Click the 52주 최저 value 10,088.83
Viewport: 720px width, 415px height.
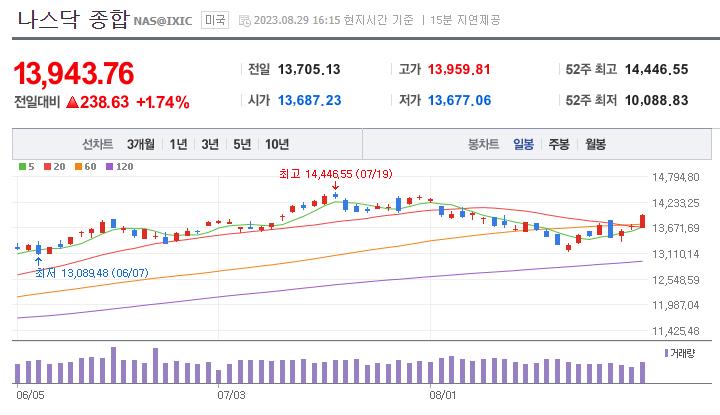click(x=657, y=100)
